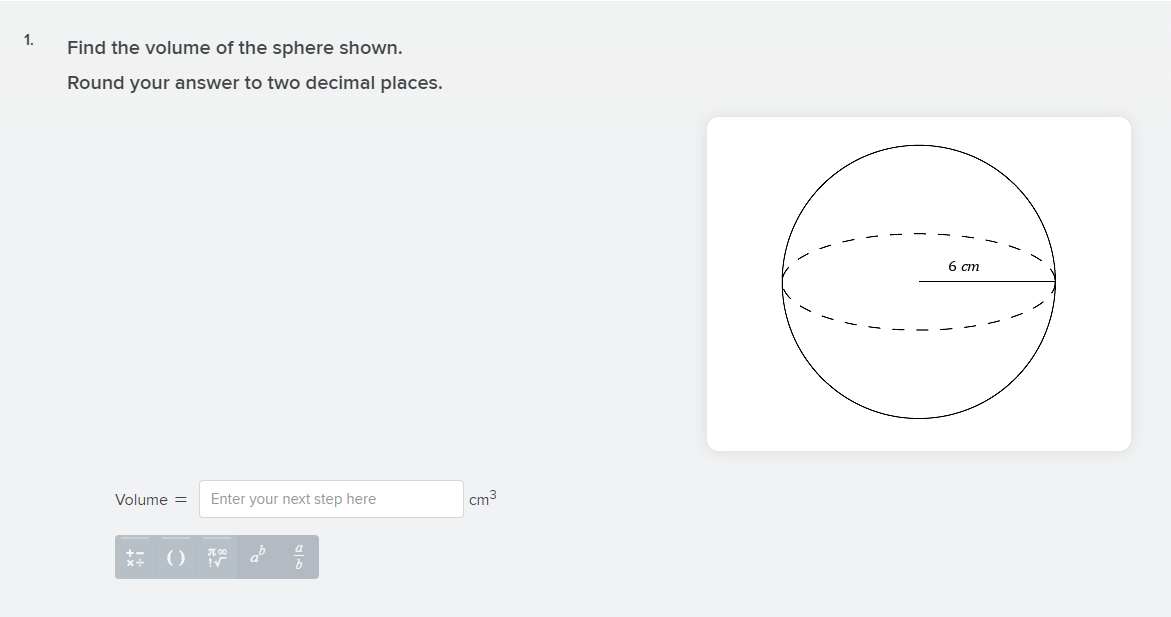Viewport: 1171px width, 617px height.
Task: Select the infinity symbol tool
Action: click(222, 551)
